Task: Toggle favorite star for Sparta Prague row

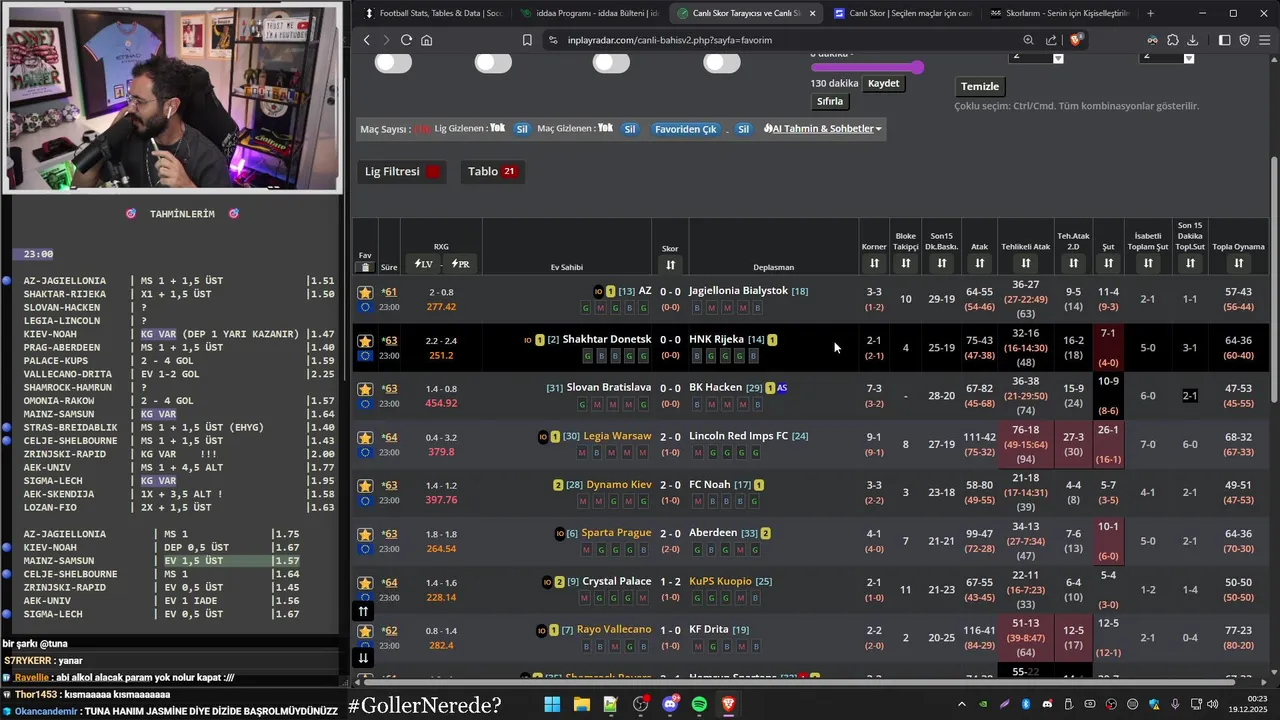Action: pos(365,534)
